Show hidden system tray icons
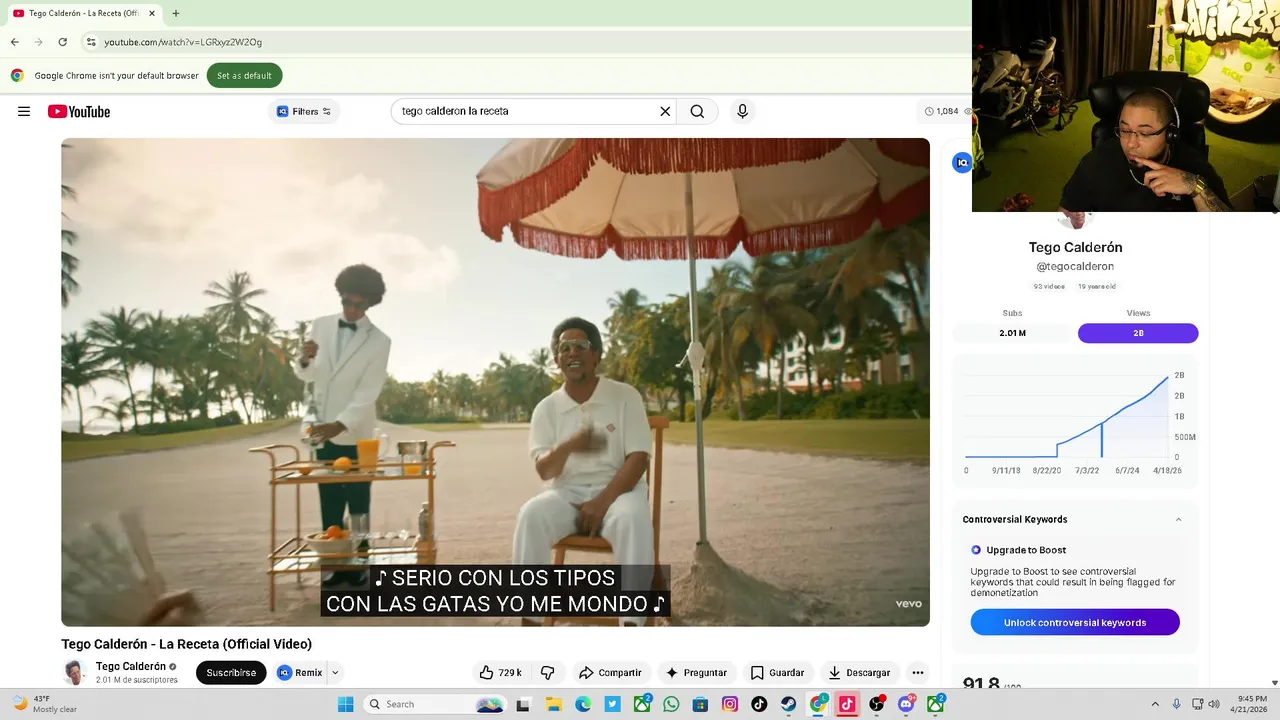The image size is (1280, 720). [x=1155, y=704]
